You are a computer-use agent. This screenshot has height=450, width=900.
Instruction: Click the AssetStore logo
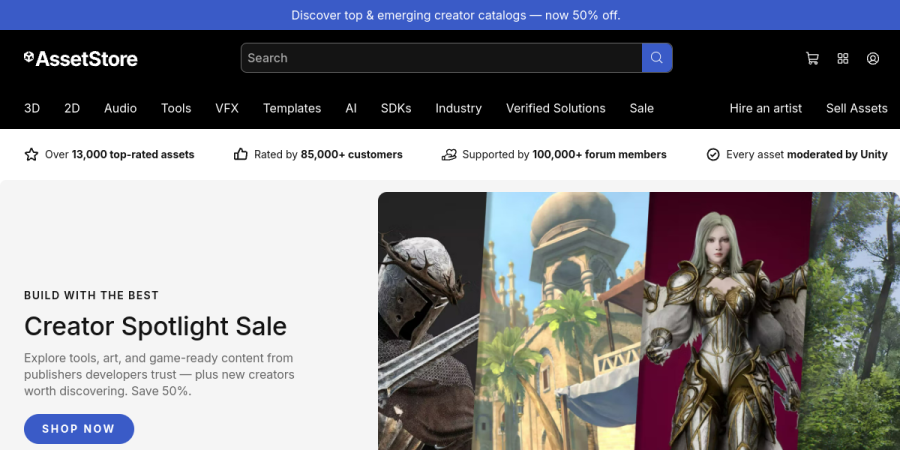[x=81, y=59]
